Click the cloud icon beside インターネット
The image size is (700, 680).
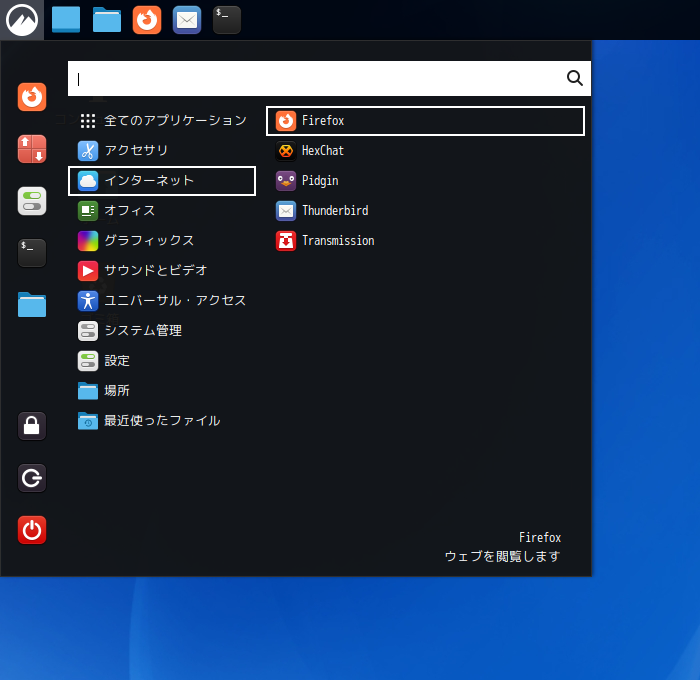pos(88,181)
